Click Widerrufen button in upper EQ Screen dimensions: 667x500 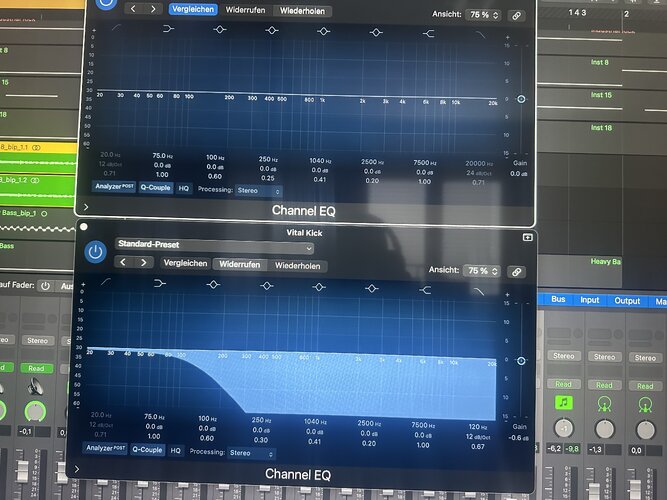pos(245,10)
